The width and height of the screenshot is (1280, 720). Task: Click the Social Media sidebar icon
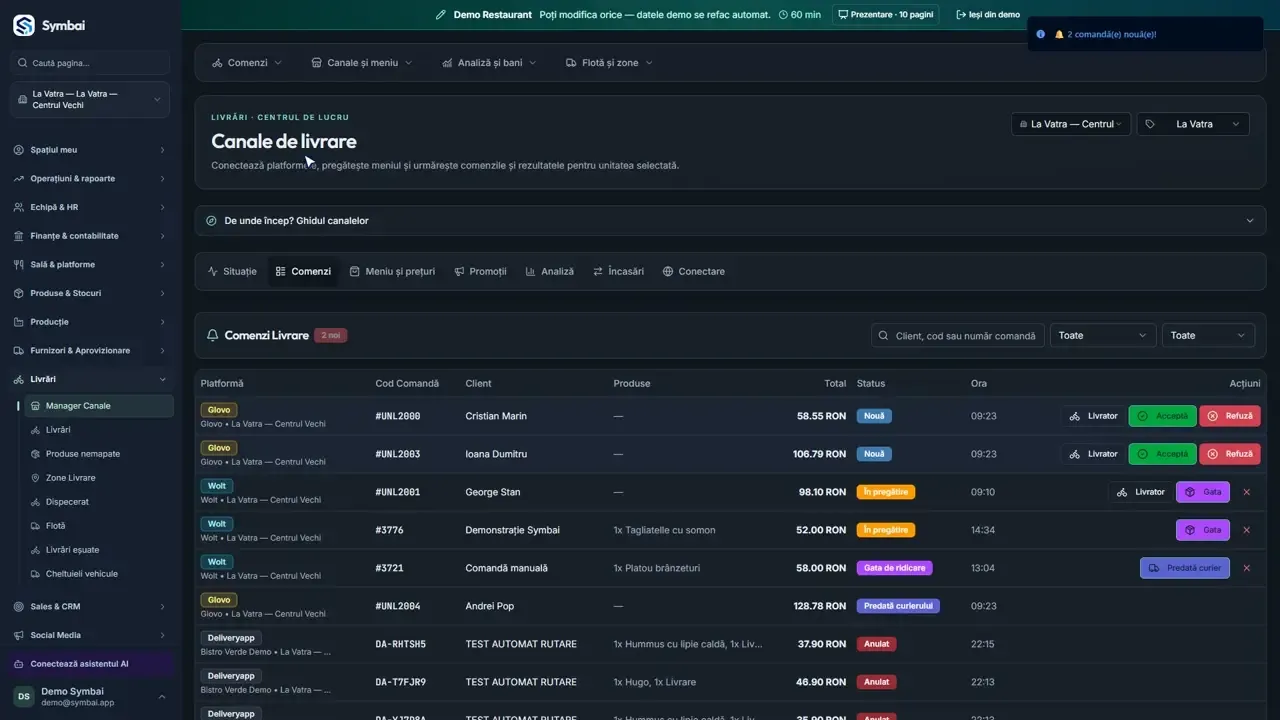pyautogui.click(x=19, y=635)
